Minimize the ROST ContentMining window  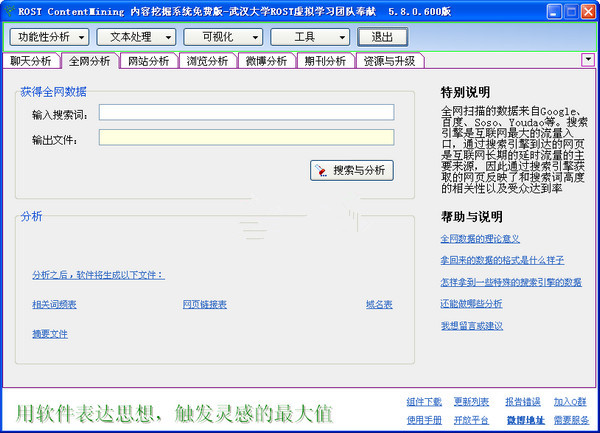[554, 11]
